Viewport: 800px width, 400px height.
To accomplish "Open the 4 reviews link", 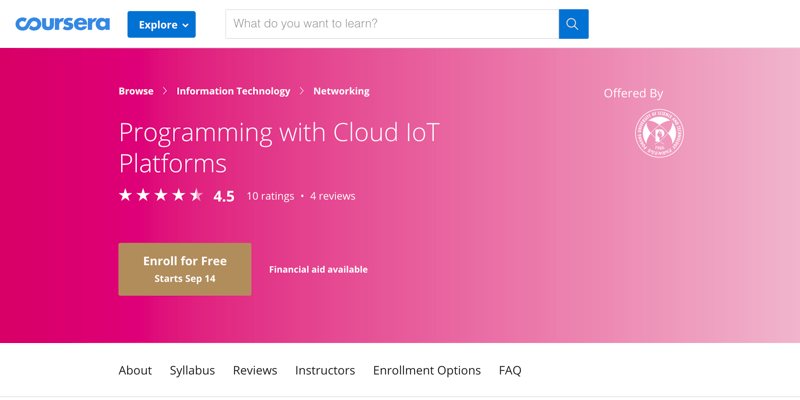I will click(333, 196).
